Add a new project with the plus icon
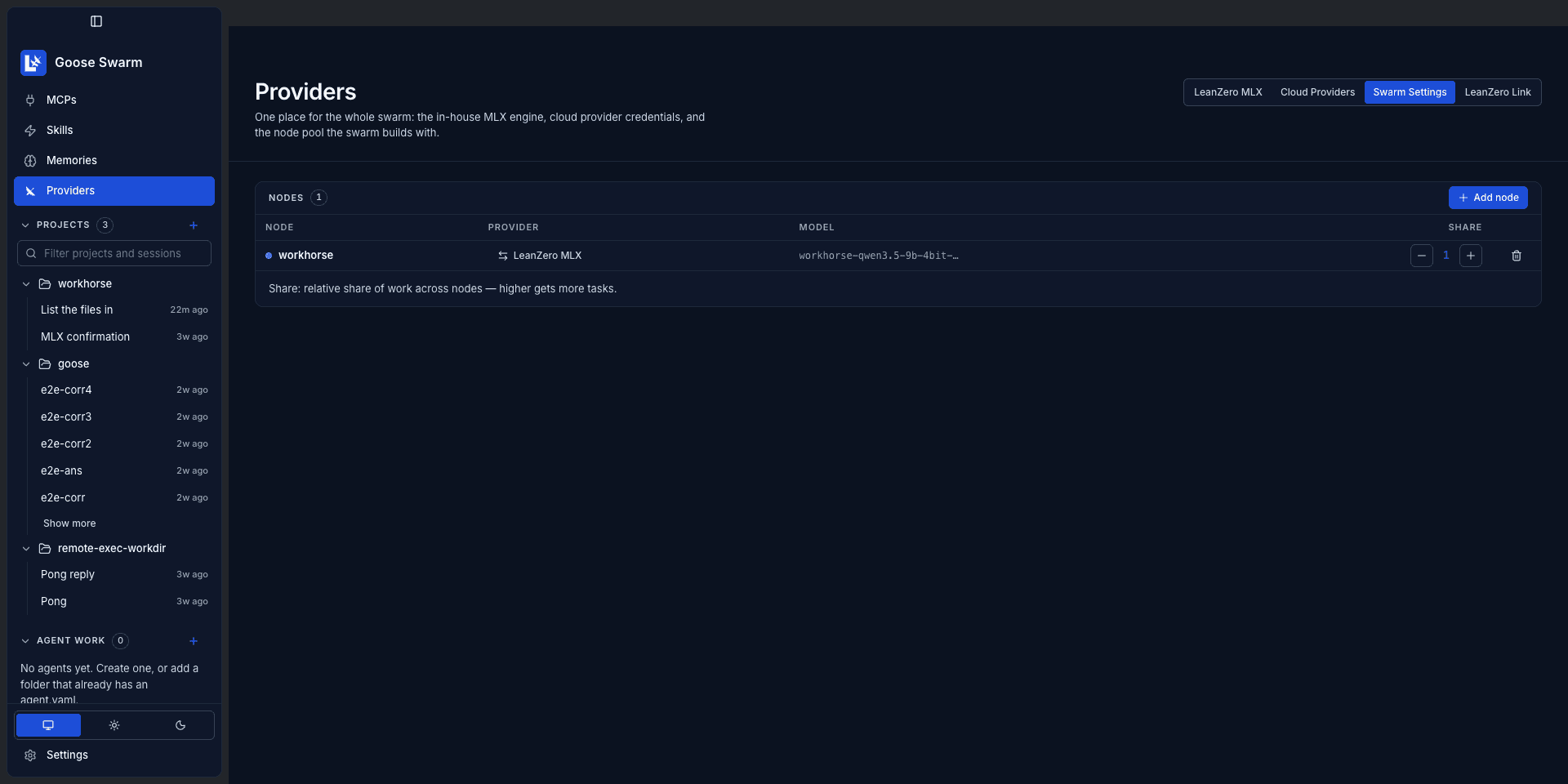This screenshot has height=784, width=1568. click(194, 225)
